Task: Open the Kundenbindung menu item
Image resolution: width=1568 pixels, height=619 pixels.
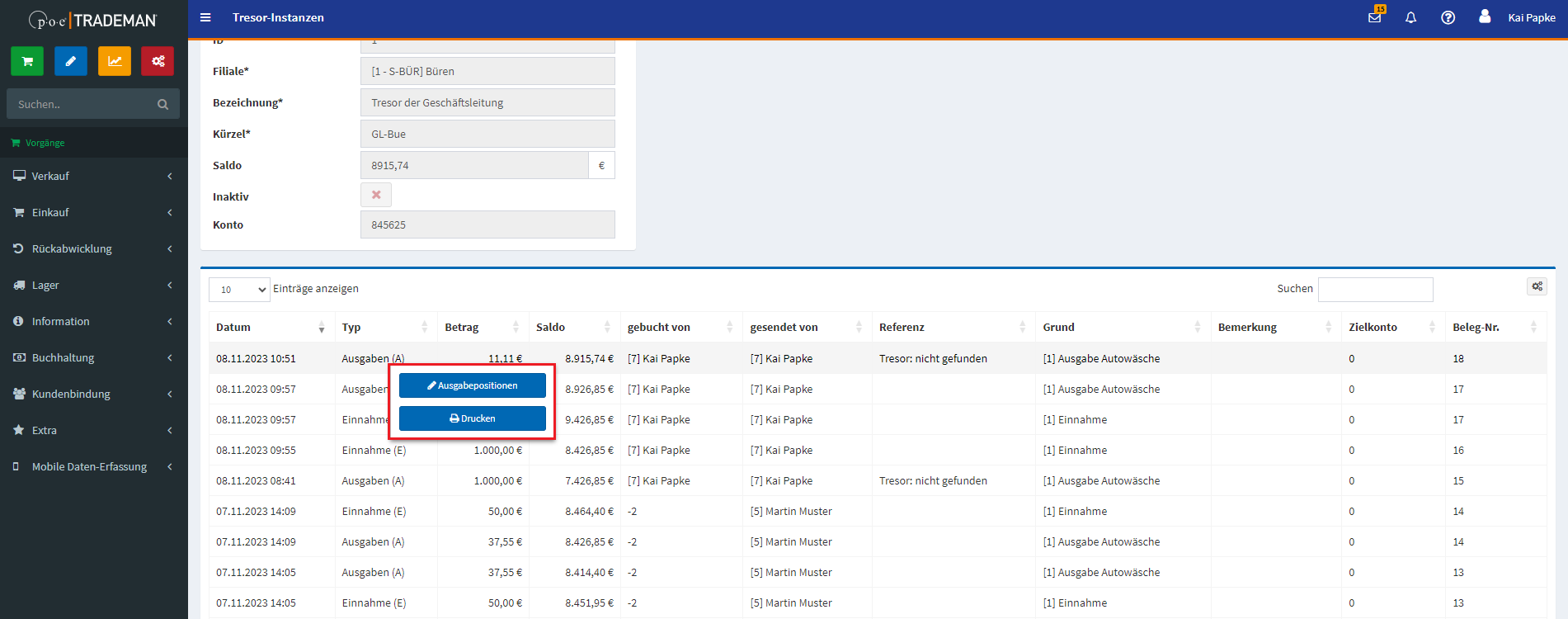Action: point(94,394)
